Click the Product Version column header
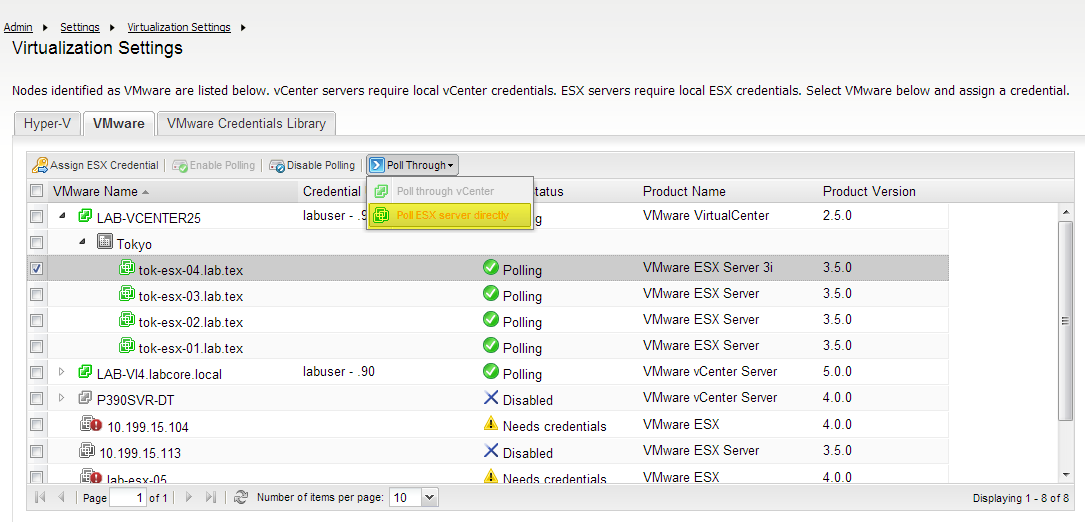 [x=869, y=192]
